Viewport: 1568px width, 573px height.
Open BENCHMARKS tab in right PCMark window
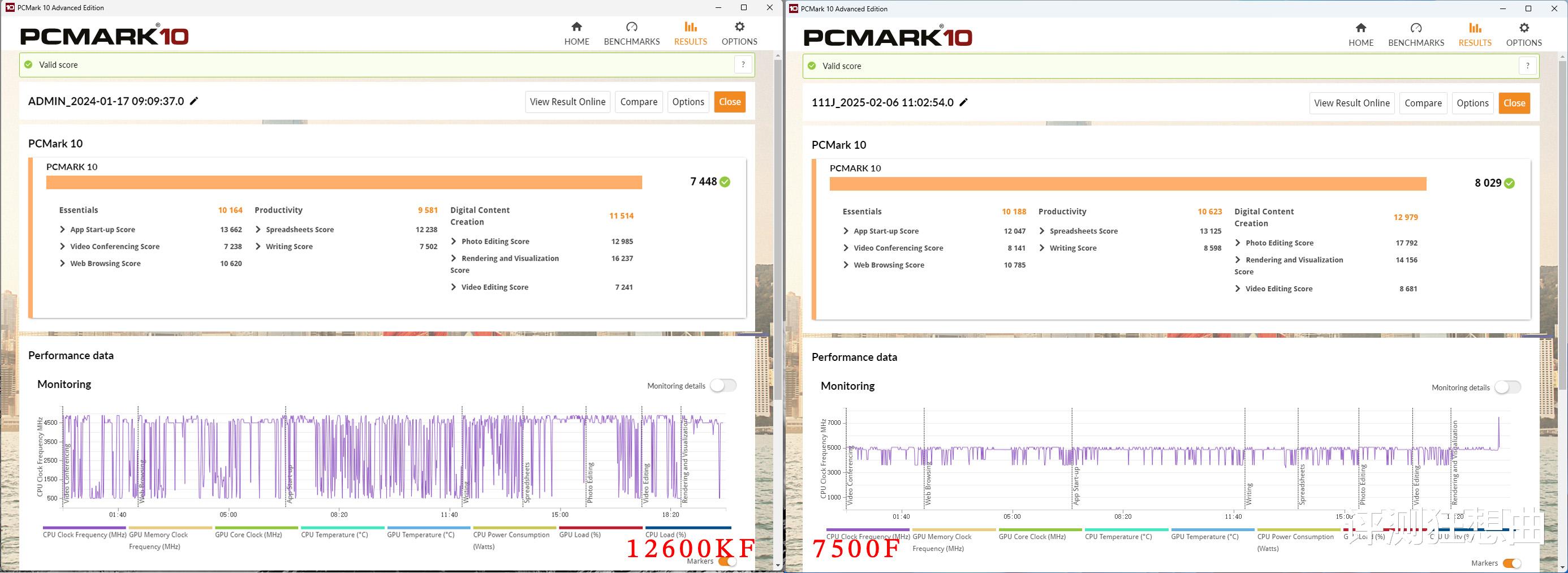pos(1416,35)
